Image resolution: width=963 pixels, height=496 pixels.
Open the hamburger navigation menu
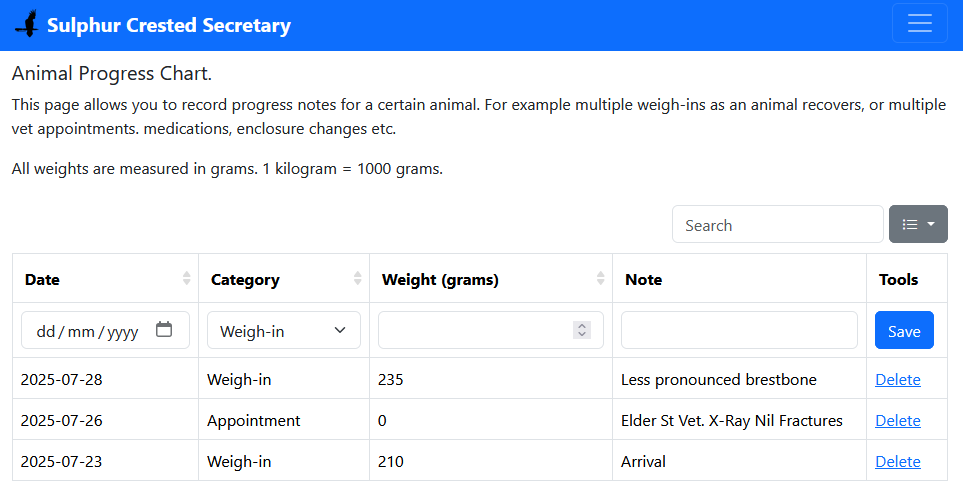[919, 24]
